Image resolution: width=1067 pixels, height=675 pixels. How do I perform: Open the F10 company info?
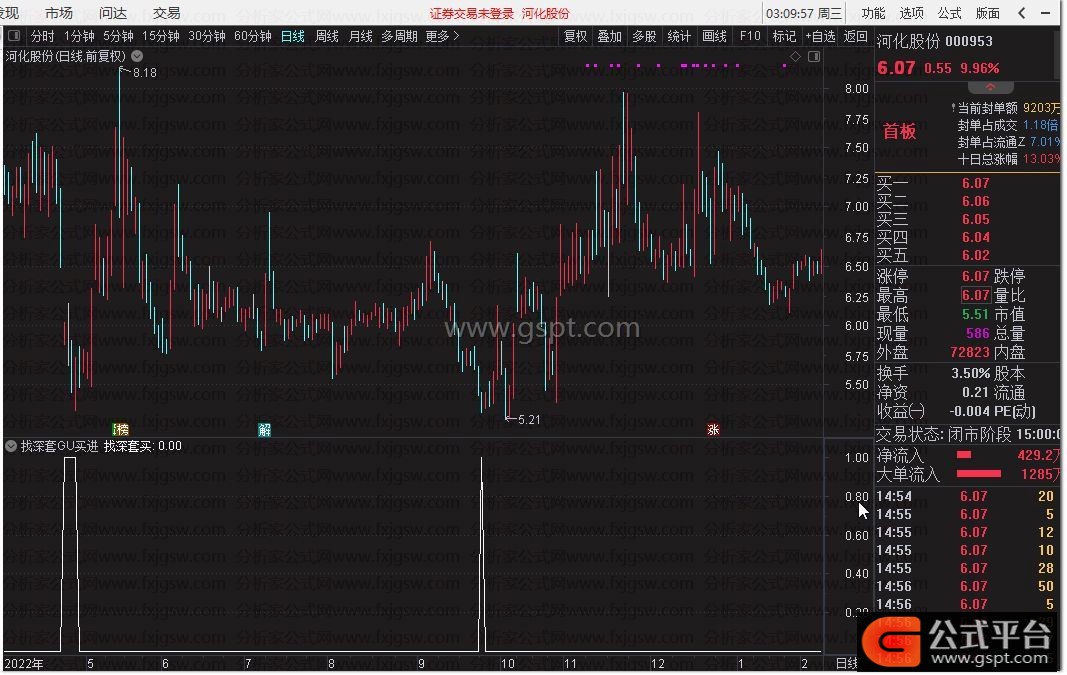pyautogui.click(x=750, y=36)
